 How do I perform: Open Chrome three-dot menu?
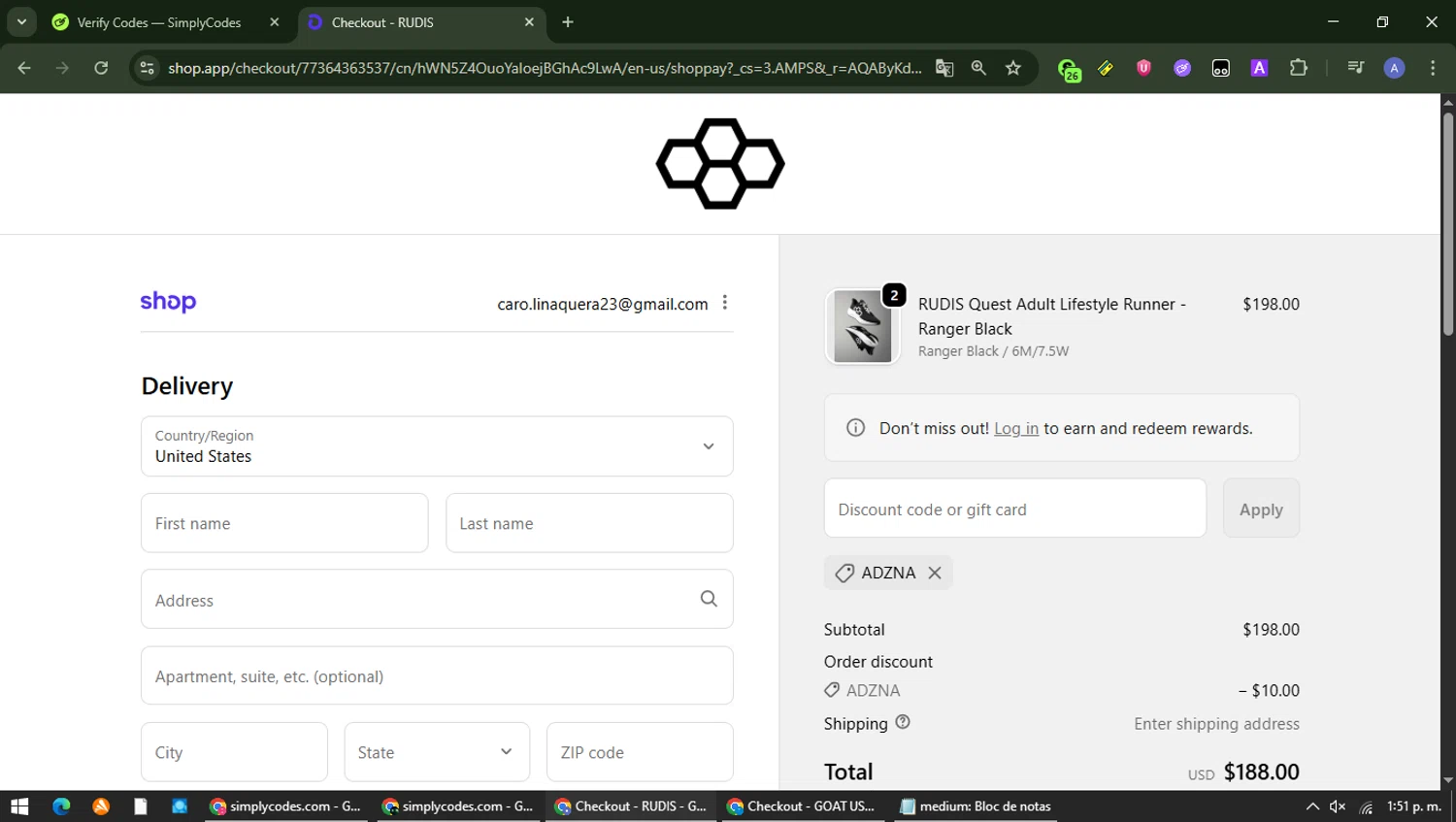point(1433,68)
